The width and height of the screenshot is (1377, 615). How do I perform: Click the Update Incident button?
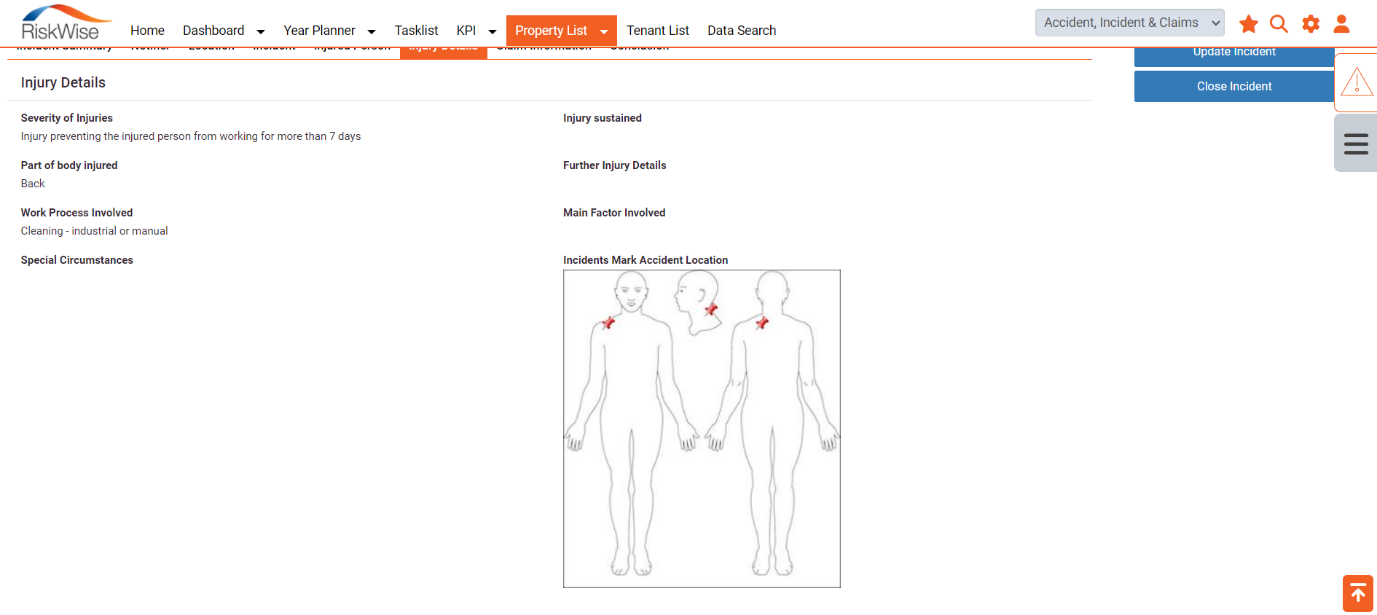pos(1234,56)
